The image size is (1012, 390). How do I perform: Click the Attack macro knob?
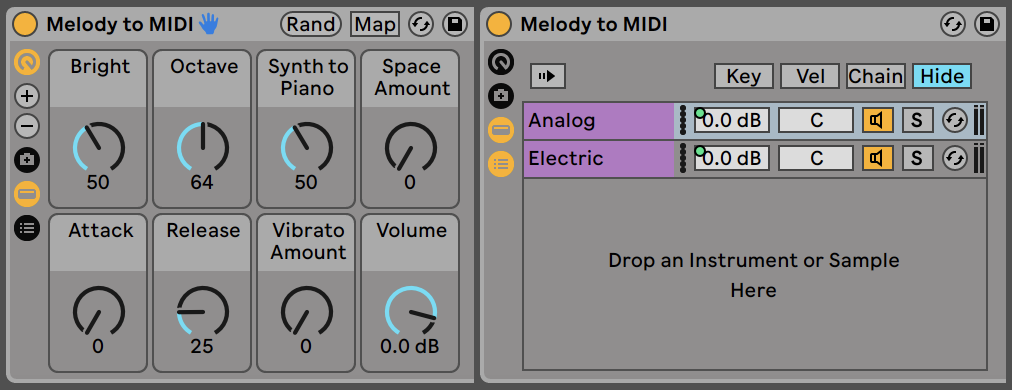tap(98, 311)
